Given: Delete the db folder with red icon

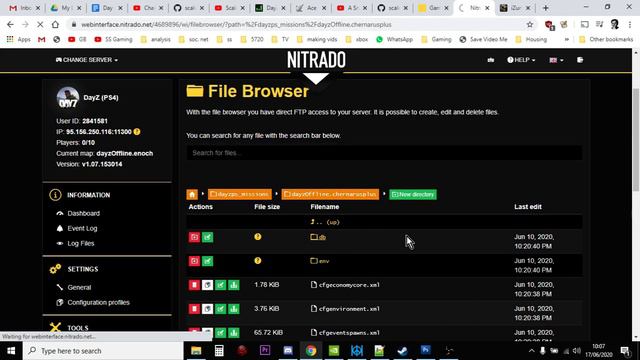Looking at the screenshot, I should point(194,237).
